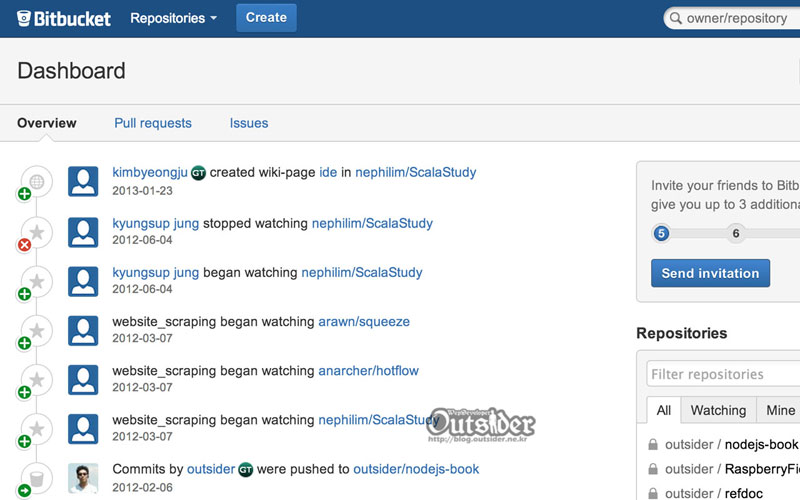Open nephilim/ScalaStudy in the stopped watching entry
This screenshot has width=800, height=500.
point(372,223)
